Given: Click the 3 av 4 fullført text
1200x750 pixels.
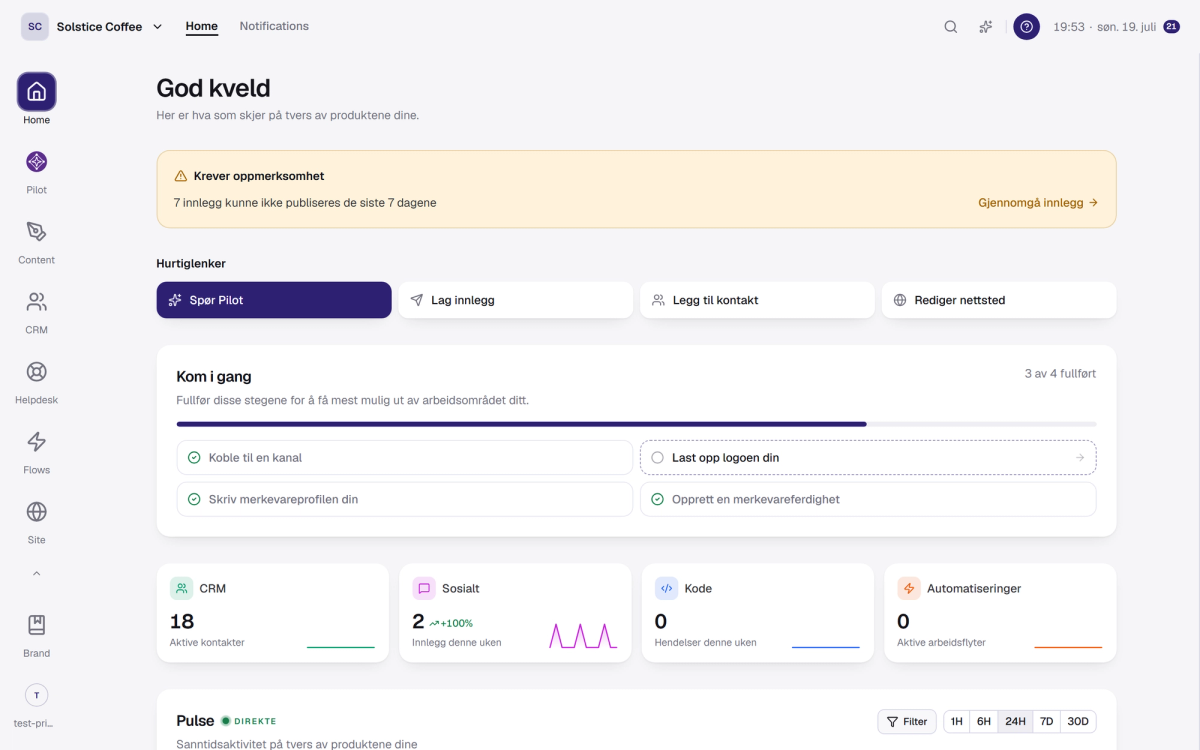Looking at the screenshot, I should point(1060,373).
